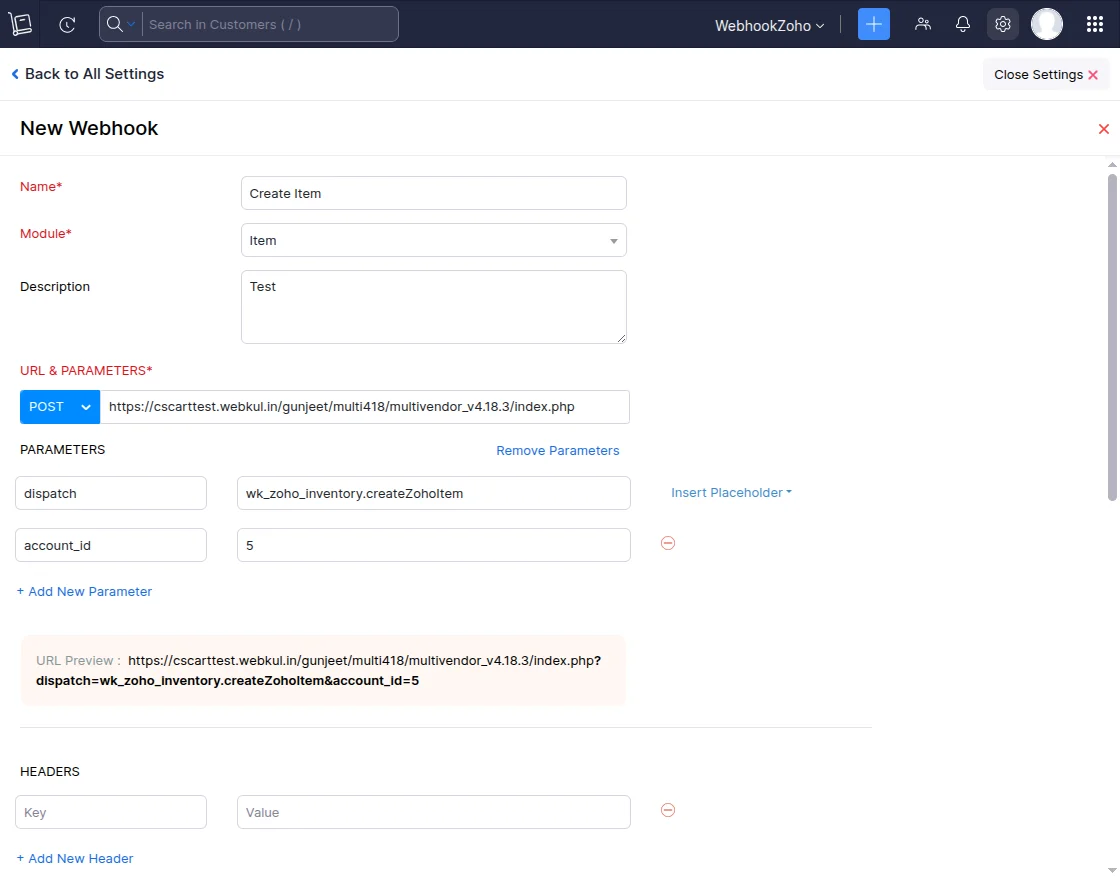Open the referral people icon
Image resolution: width=1120 pixels, height=880 pixels.
[923, 24]
